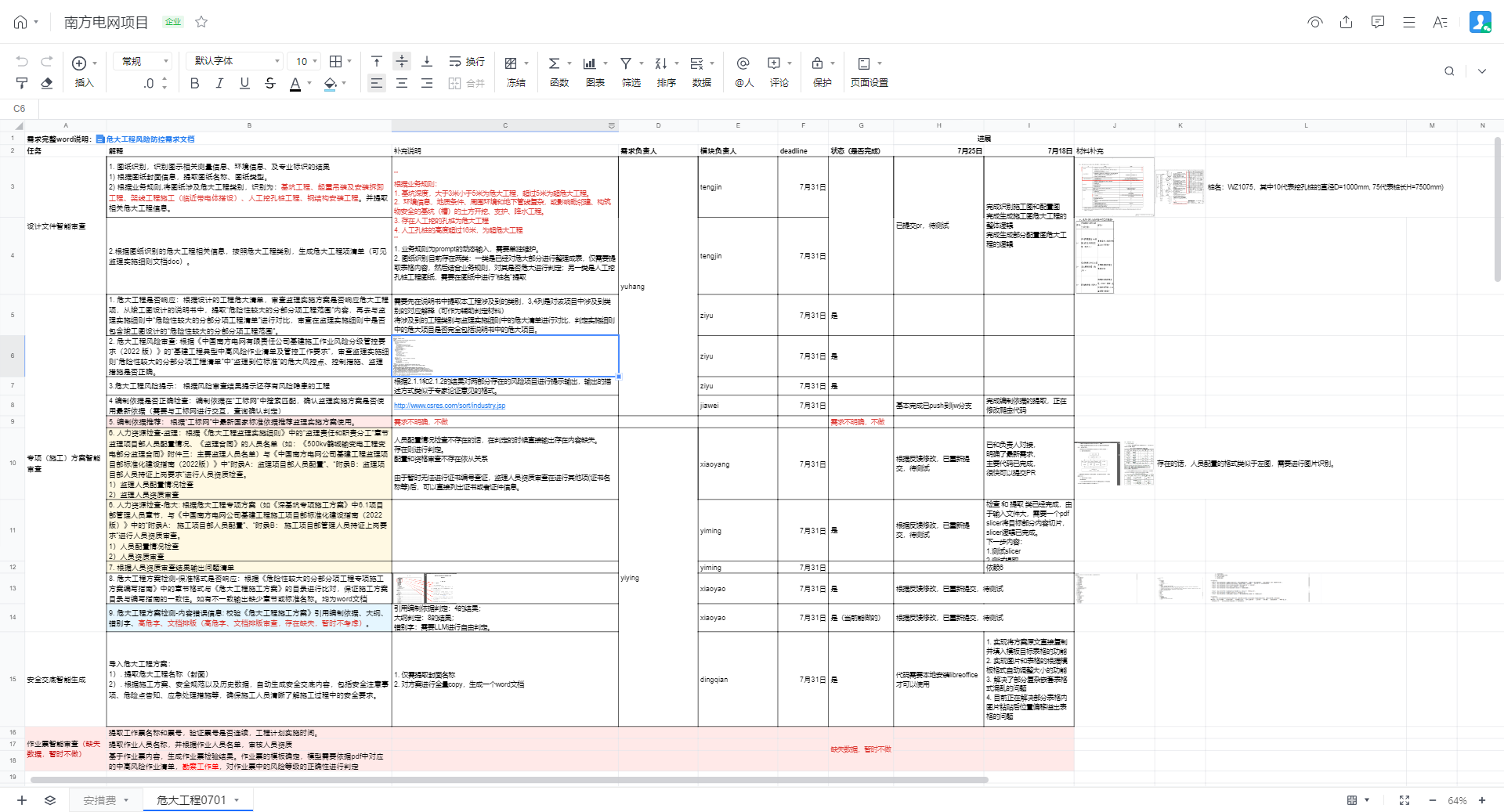1504x812 pixels.
Task: Toggle 换行 text wrapping
Action: coord(467,61)
